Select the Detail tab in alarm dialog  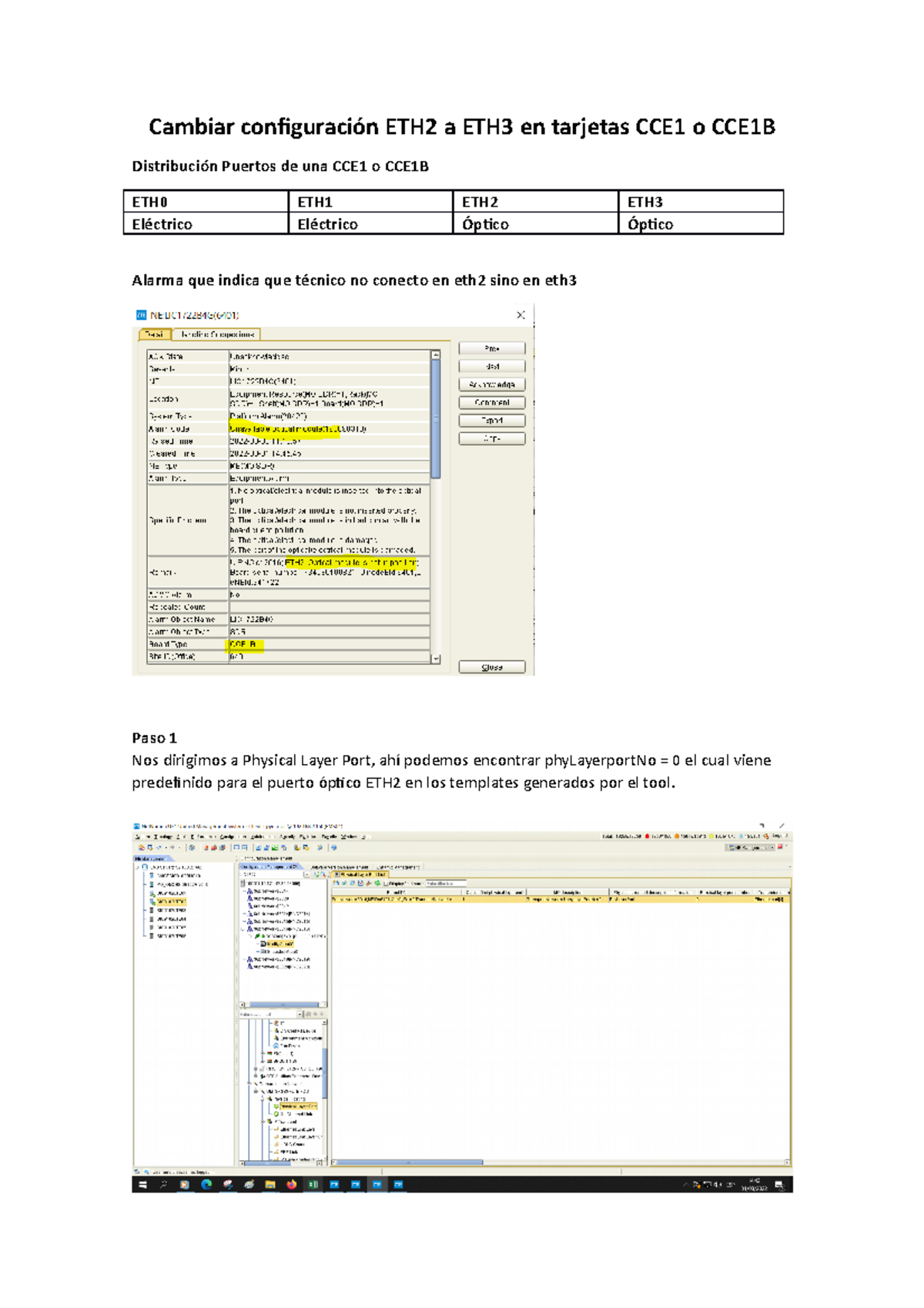click(155, 334)
